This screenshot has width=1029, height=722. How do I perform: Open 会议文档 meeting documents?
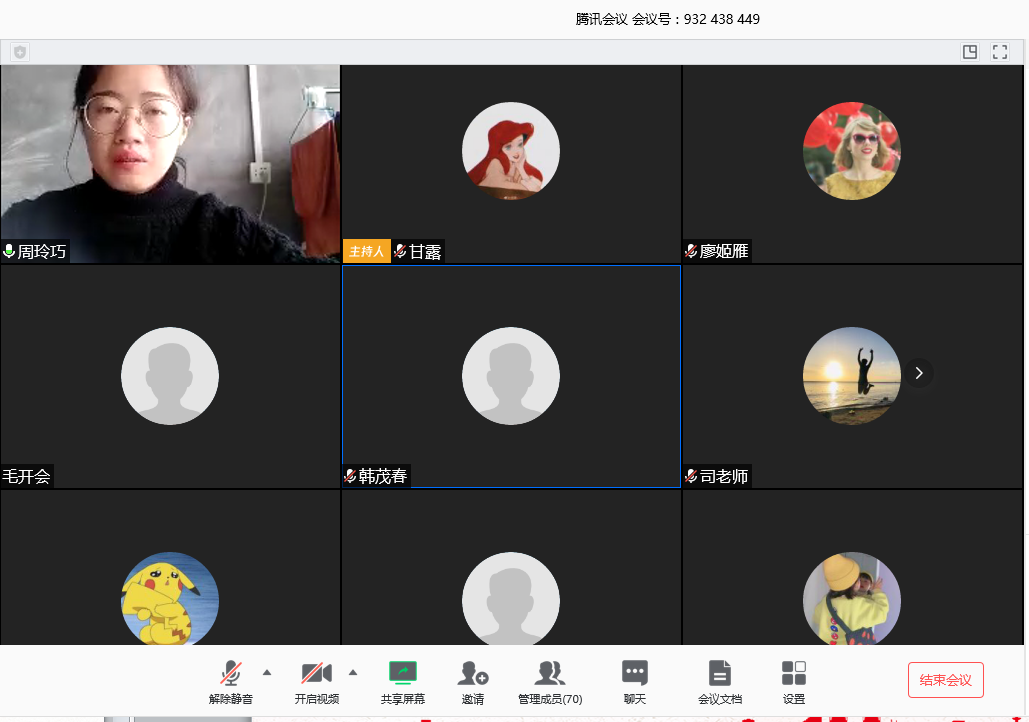coord(720,683)
